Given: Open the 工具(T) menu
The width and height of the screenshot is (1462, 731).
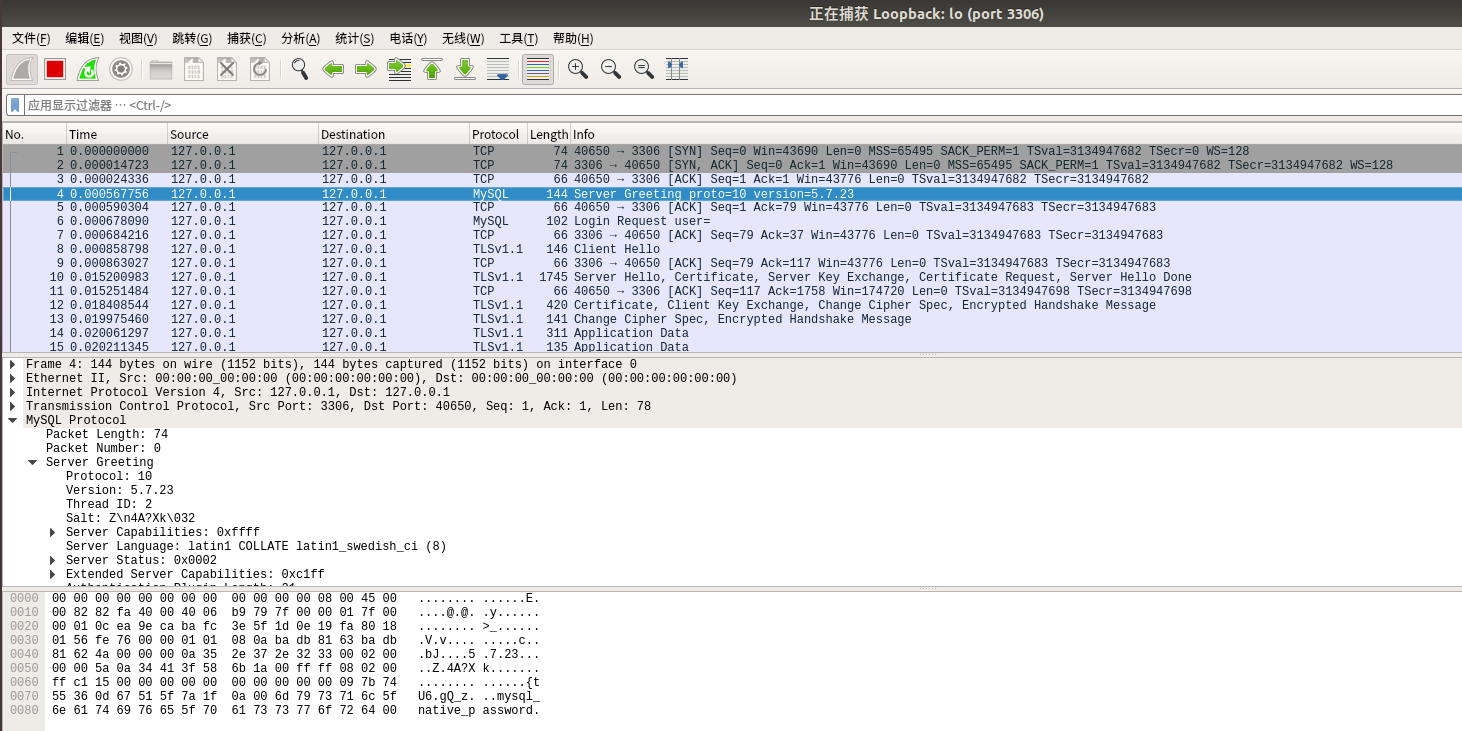Looking at the screenshot, I should pyautogui.click(x=518, y=39).
